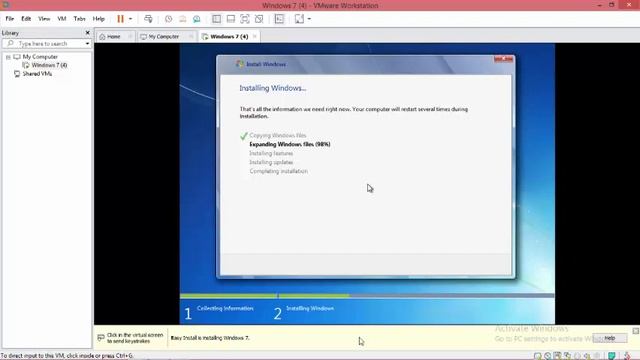This screenshot has height=360, width=640.
Task: Click the send keystrokes hint icon
Action: [x=101, y=338]
